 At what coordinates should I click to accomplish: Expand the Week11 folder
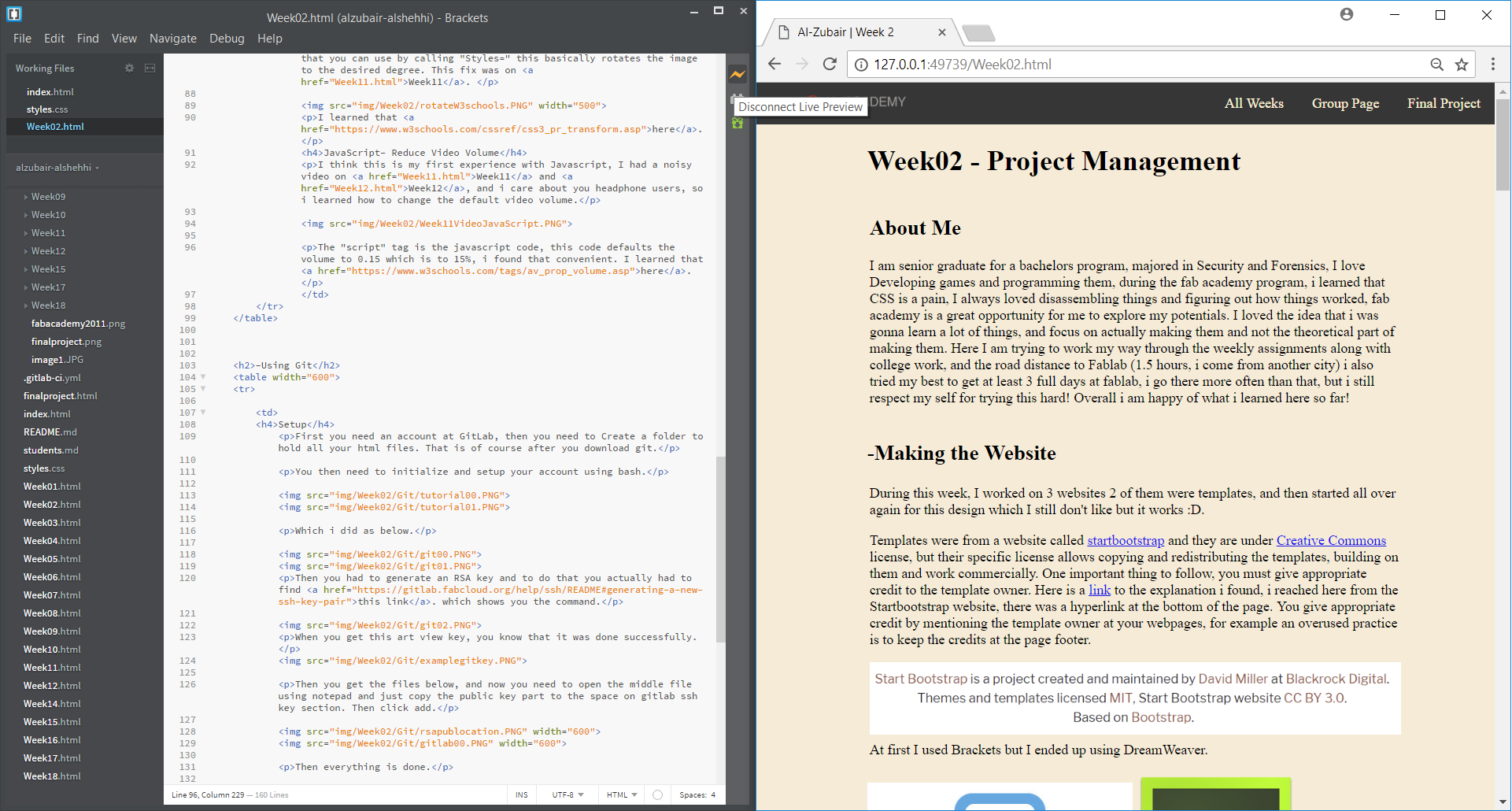25,233
